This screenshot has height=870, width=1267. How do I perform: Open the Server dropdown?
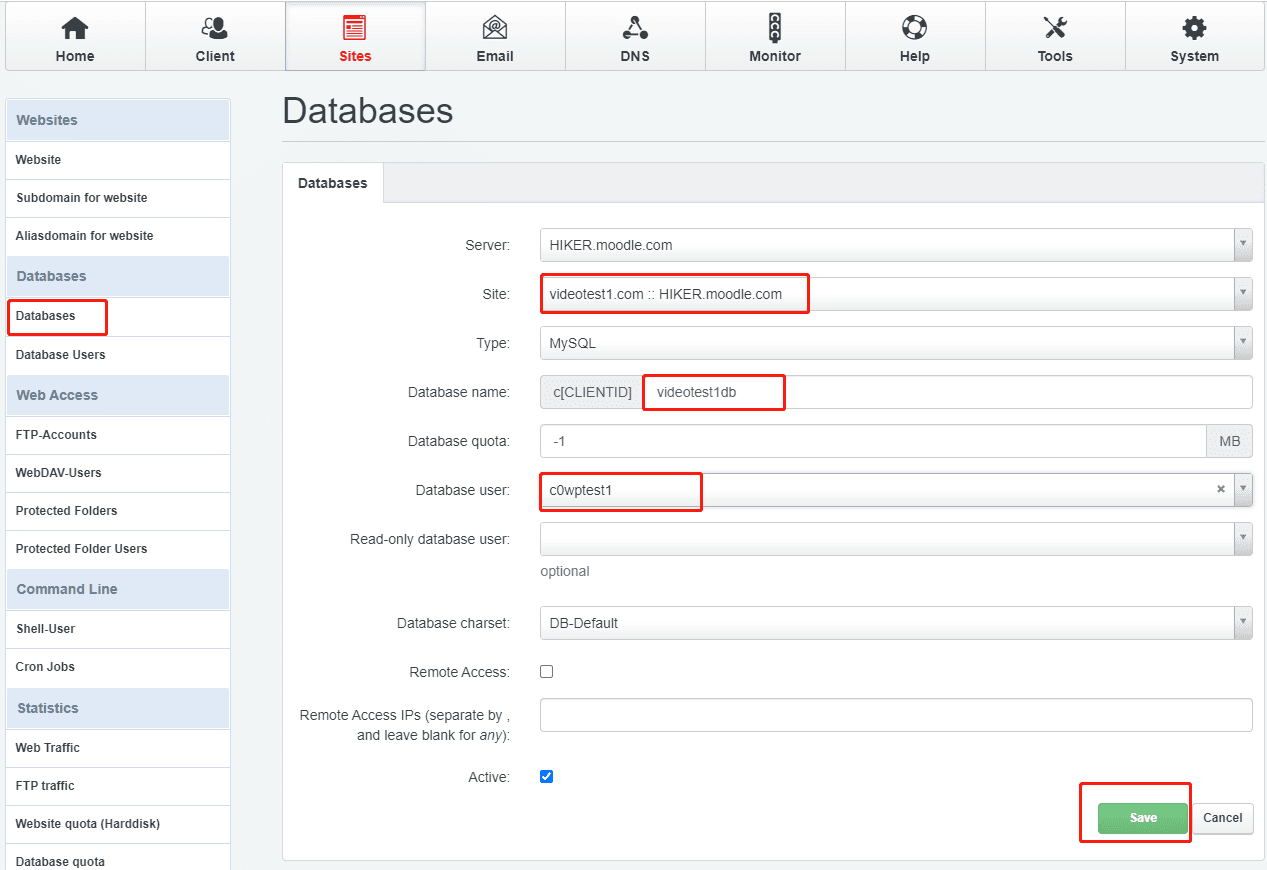pos(896,245)
